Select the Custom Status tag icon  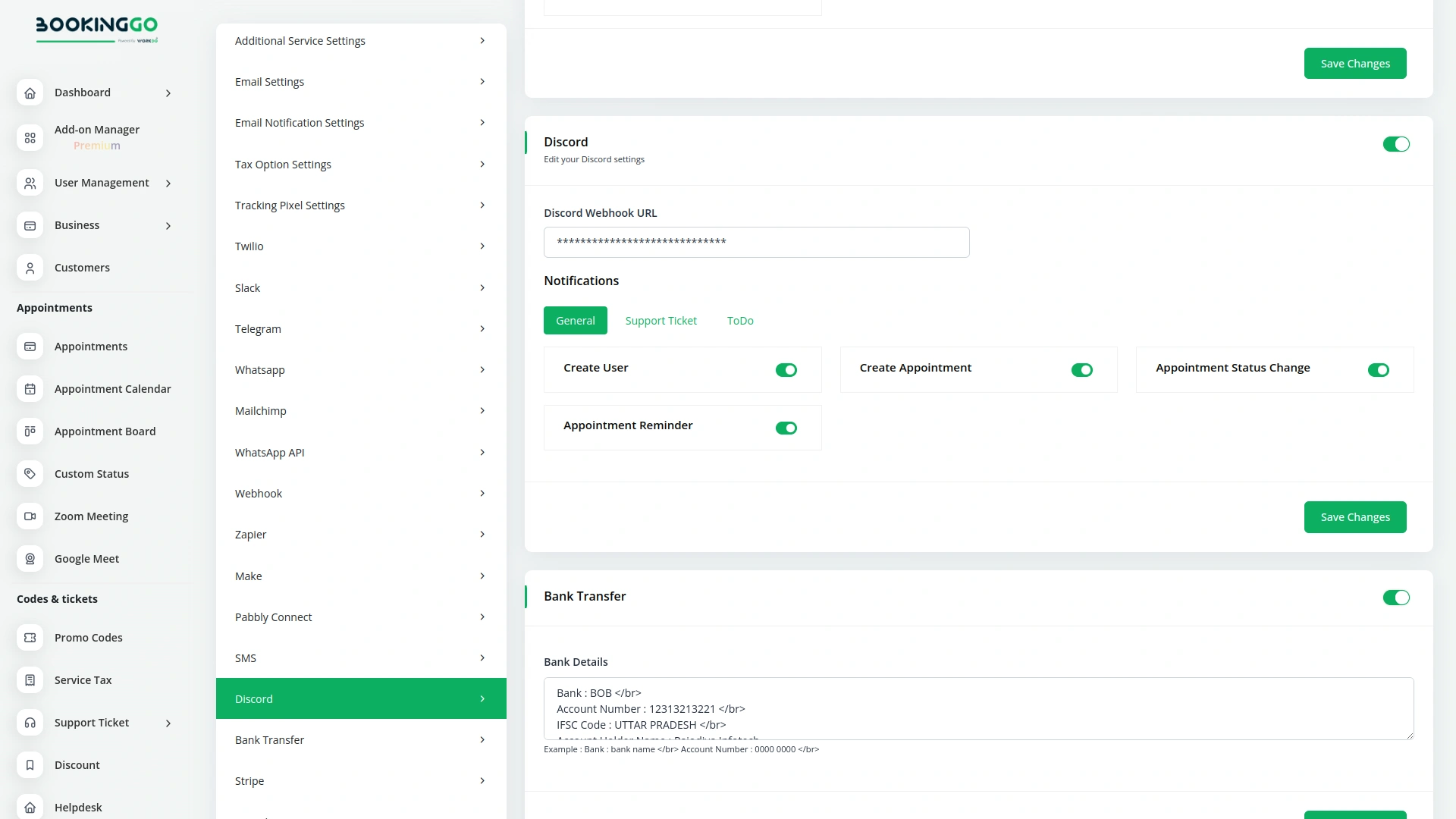[x=30, y=473]
